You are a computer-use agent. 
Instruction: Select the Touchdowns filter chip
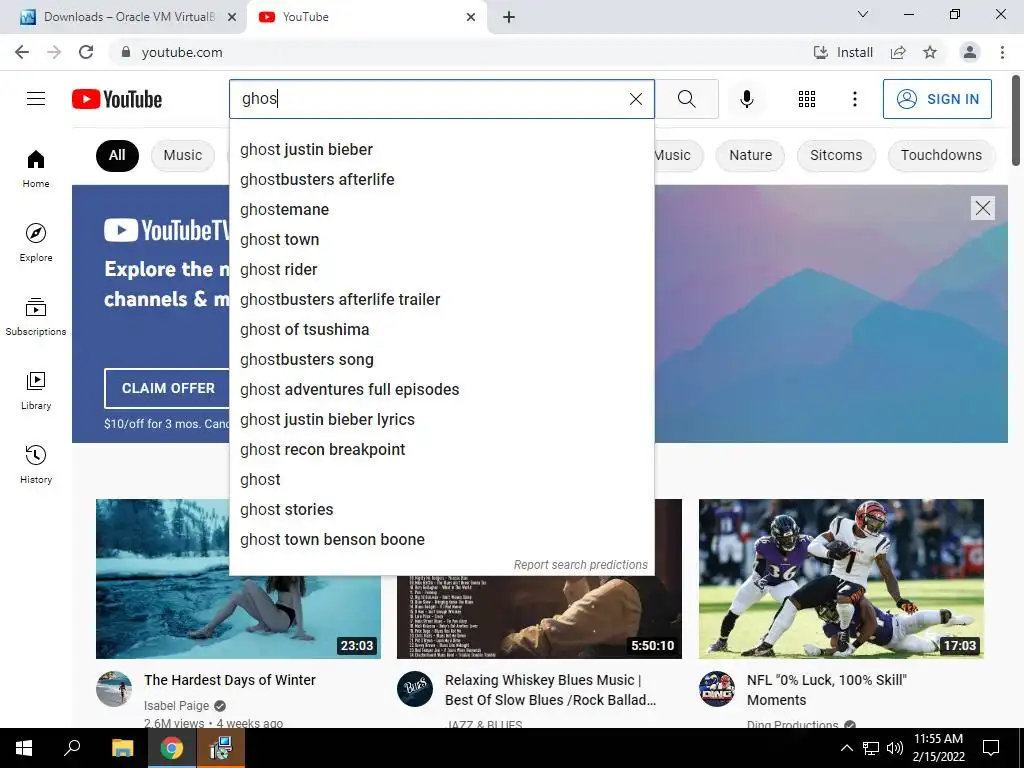(941, 155)
